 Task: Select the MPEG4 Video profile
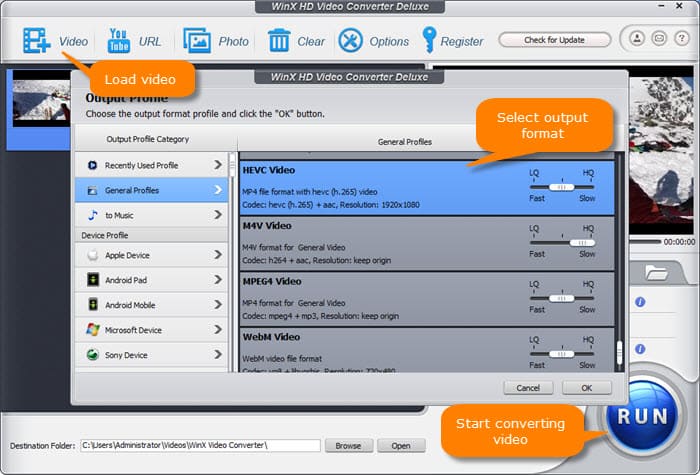[427, 300]
